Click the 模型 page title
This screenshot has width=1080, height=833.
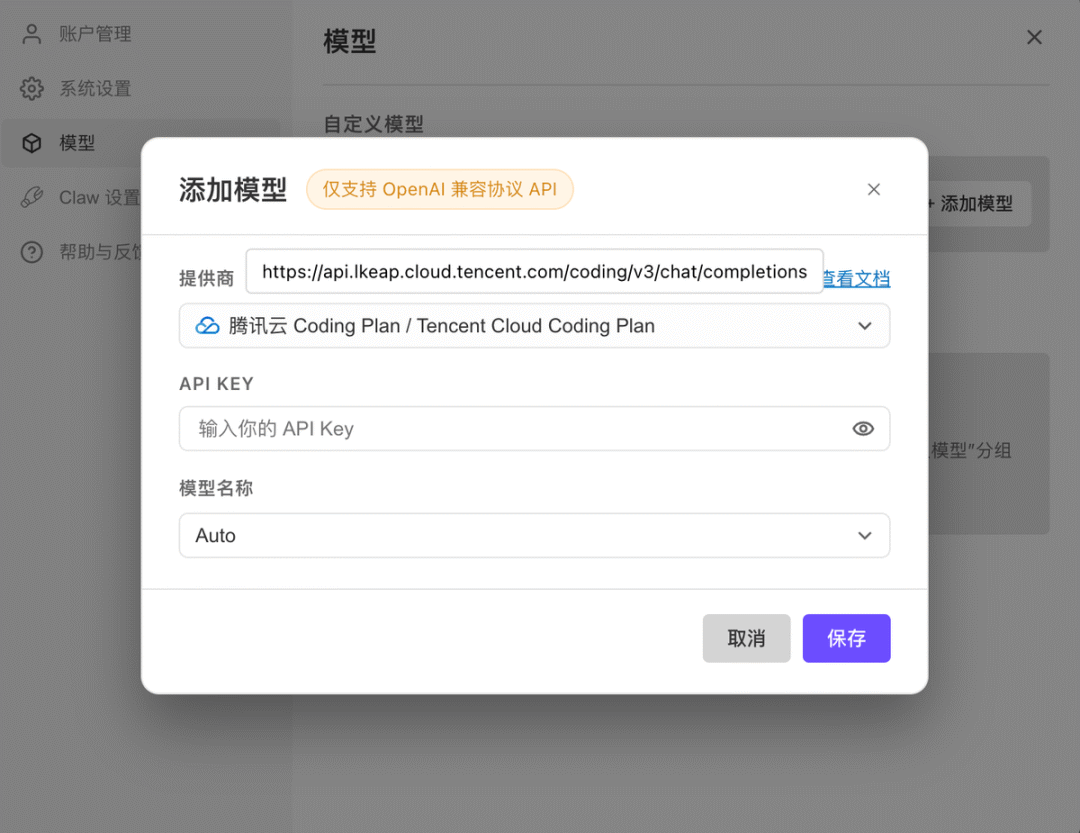(350, 41)
